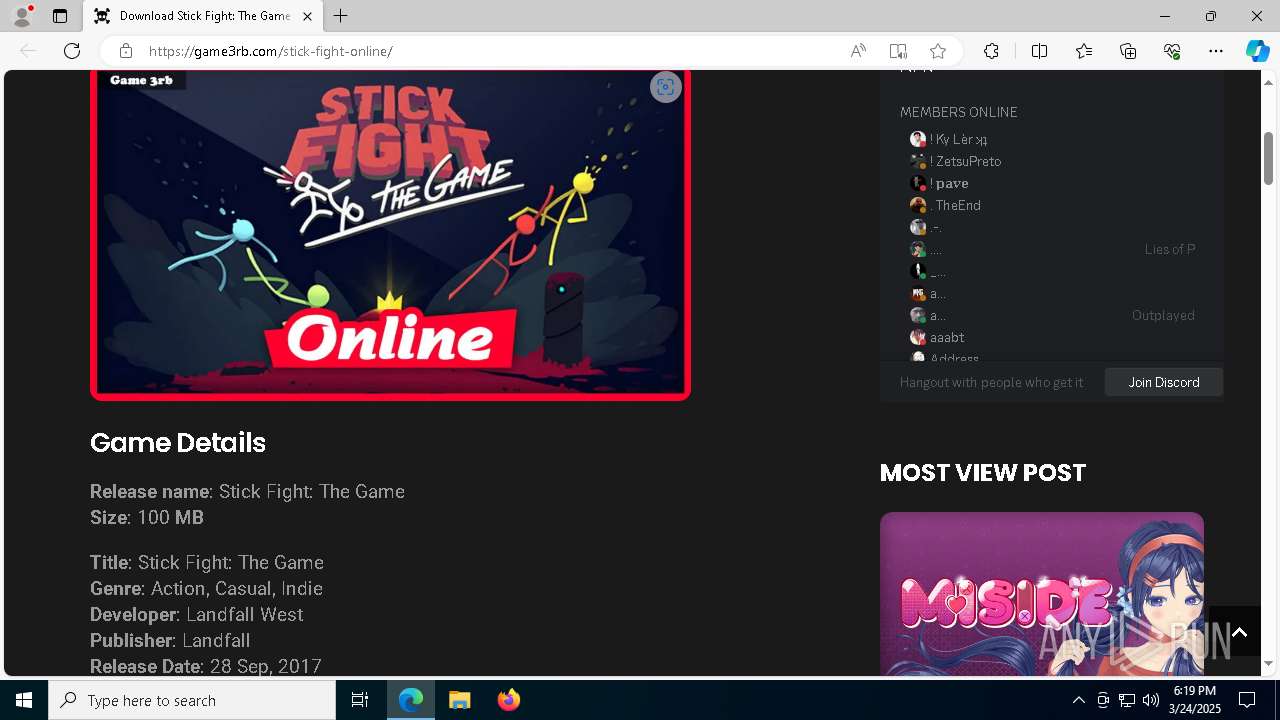Open browser Extensions icon
This screenshot has height=720, width=1280.
(991, 51)
